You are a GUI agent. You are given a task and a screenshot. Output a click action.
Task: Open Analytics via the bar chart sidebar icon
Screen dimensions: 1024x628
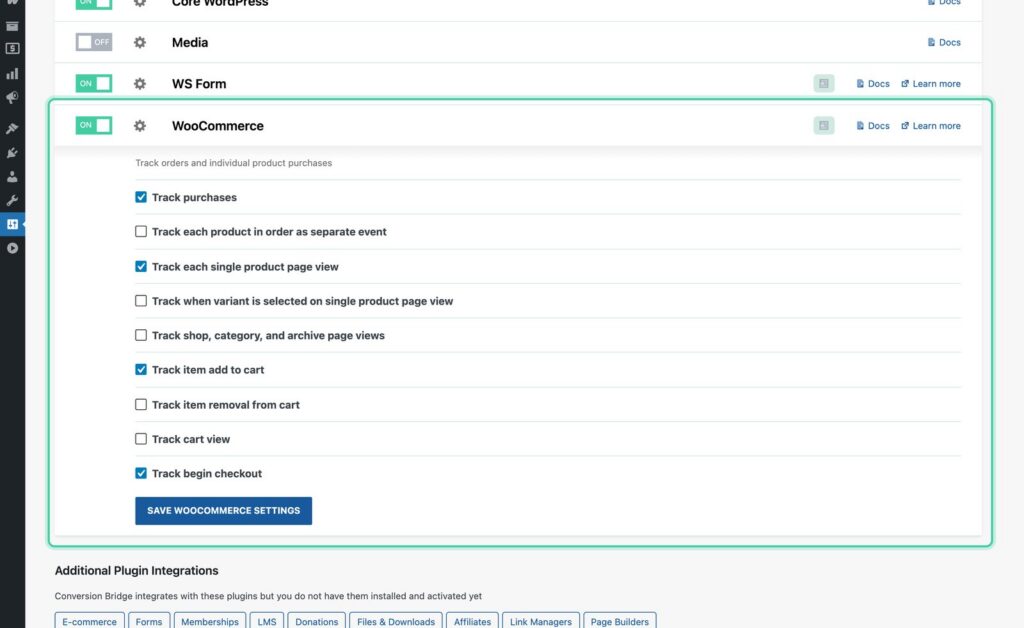click(12, 73)
